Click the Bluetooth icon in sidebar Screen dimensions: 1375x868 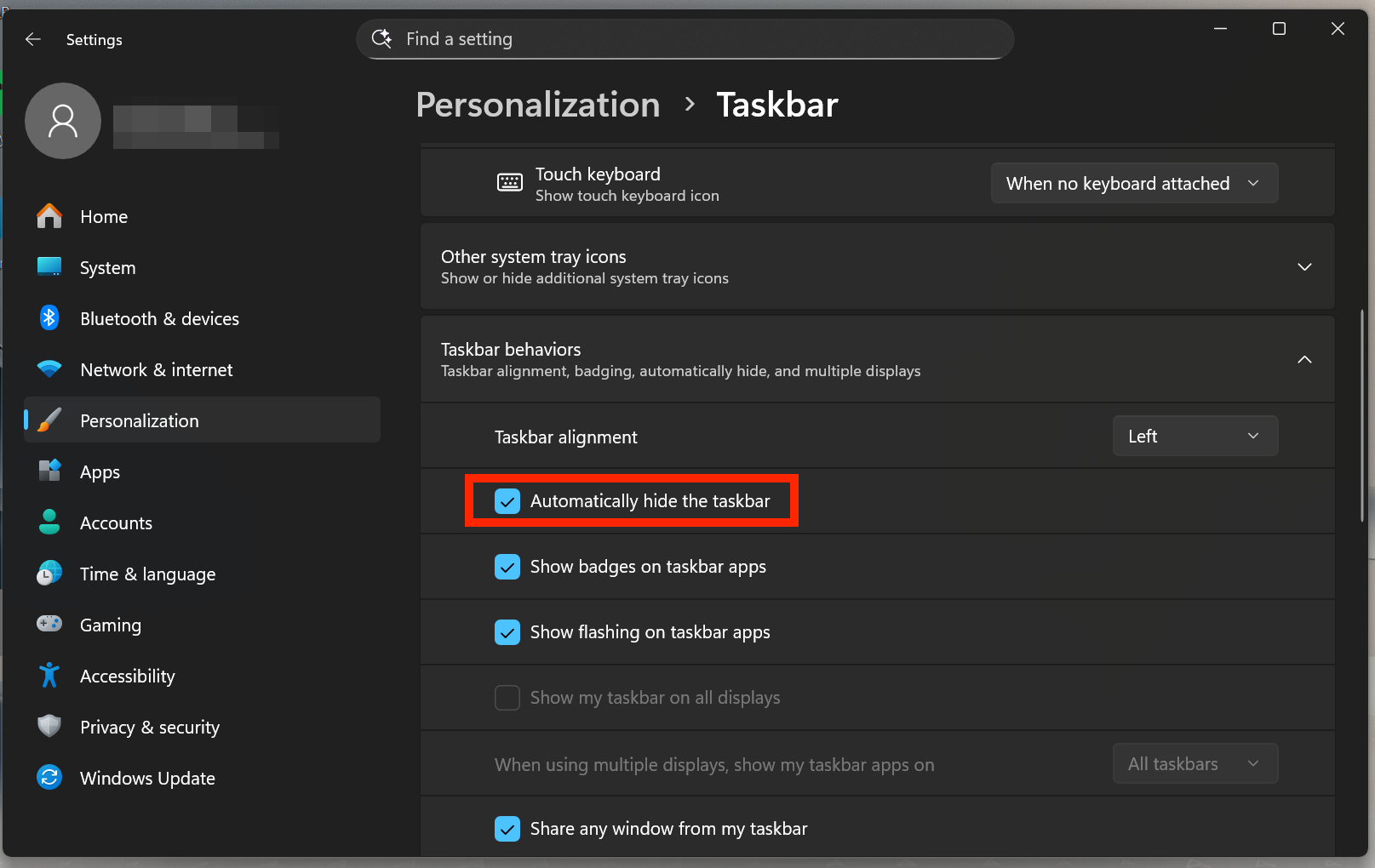[49, 318]
